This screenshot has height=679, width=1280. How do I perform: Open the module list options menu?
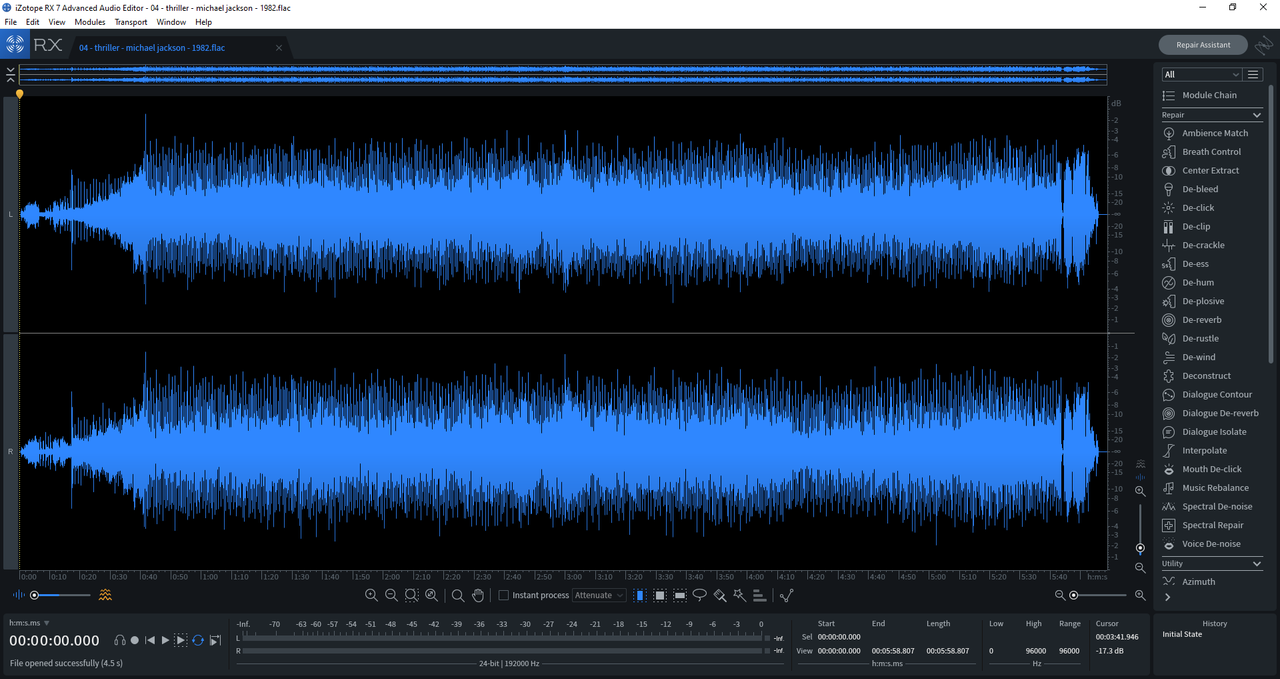coord(1253,74)
